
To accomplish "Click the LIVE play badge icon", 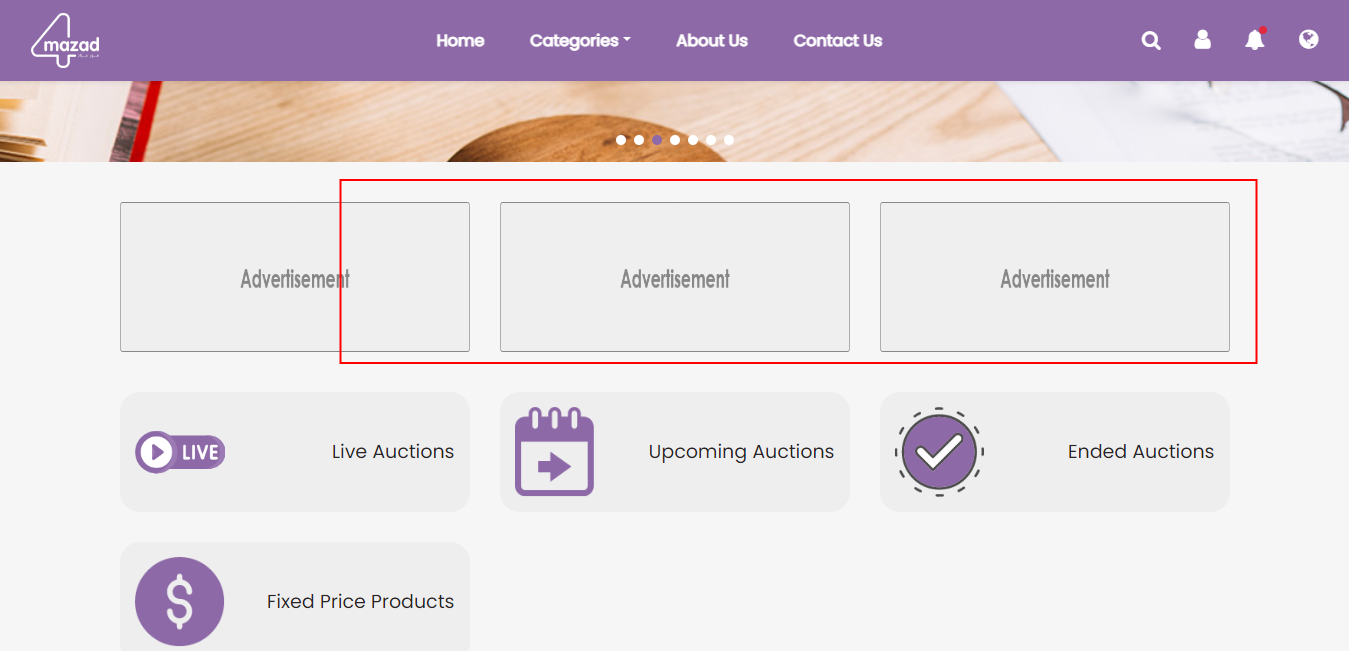I will tap(180, 452).
